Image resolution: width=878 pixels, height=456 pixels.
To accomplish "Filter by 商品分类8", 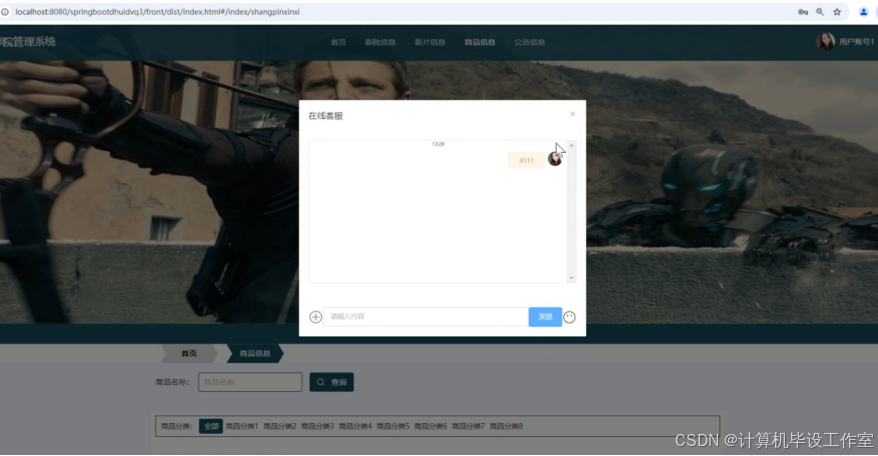I will coord(506,426).
